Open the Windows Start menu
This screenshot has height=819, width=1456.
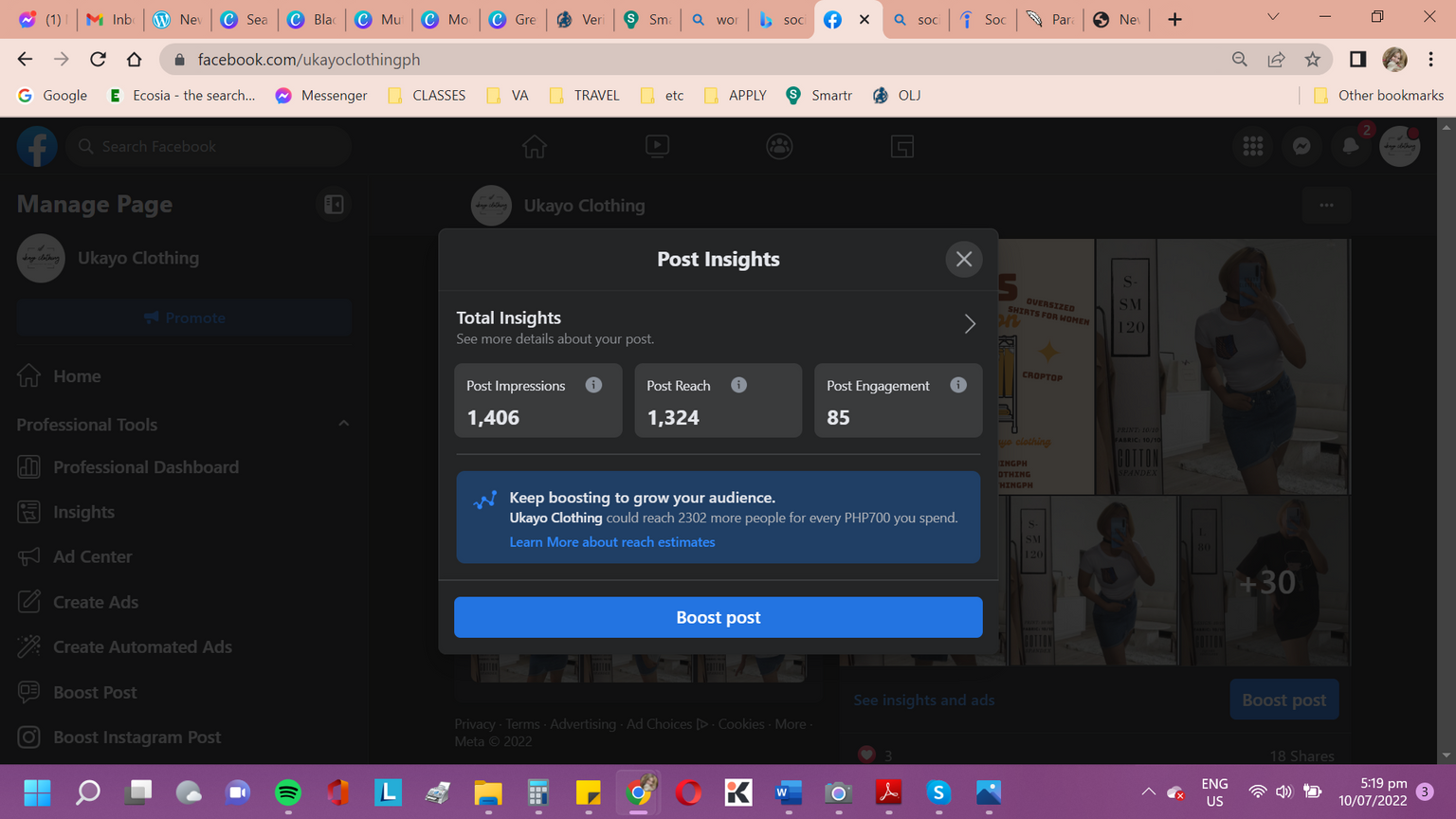point(37,792)
